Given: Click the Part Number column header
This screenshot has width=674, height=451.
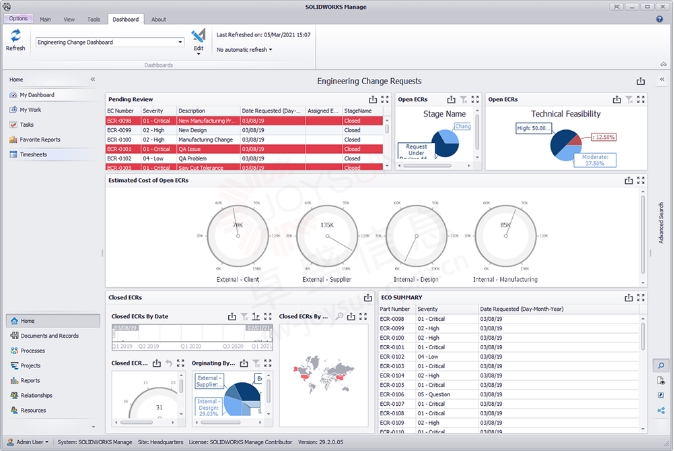Looking at the screenshot, I should [x=397, y=309].
